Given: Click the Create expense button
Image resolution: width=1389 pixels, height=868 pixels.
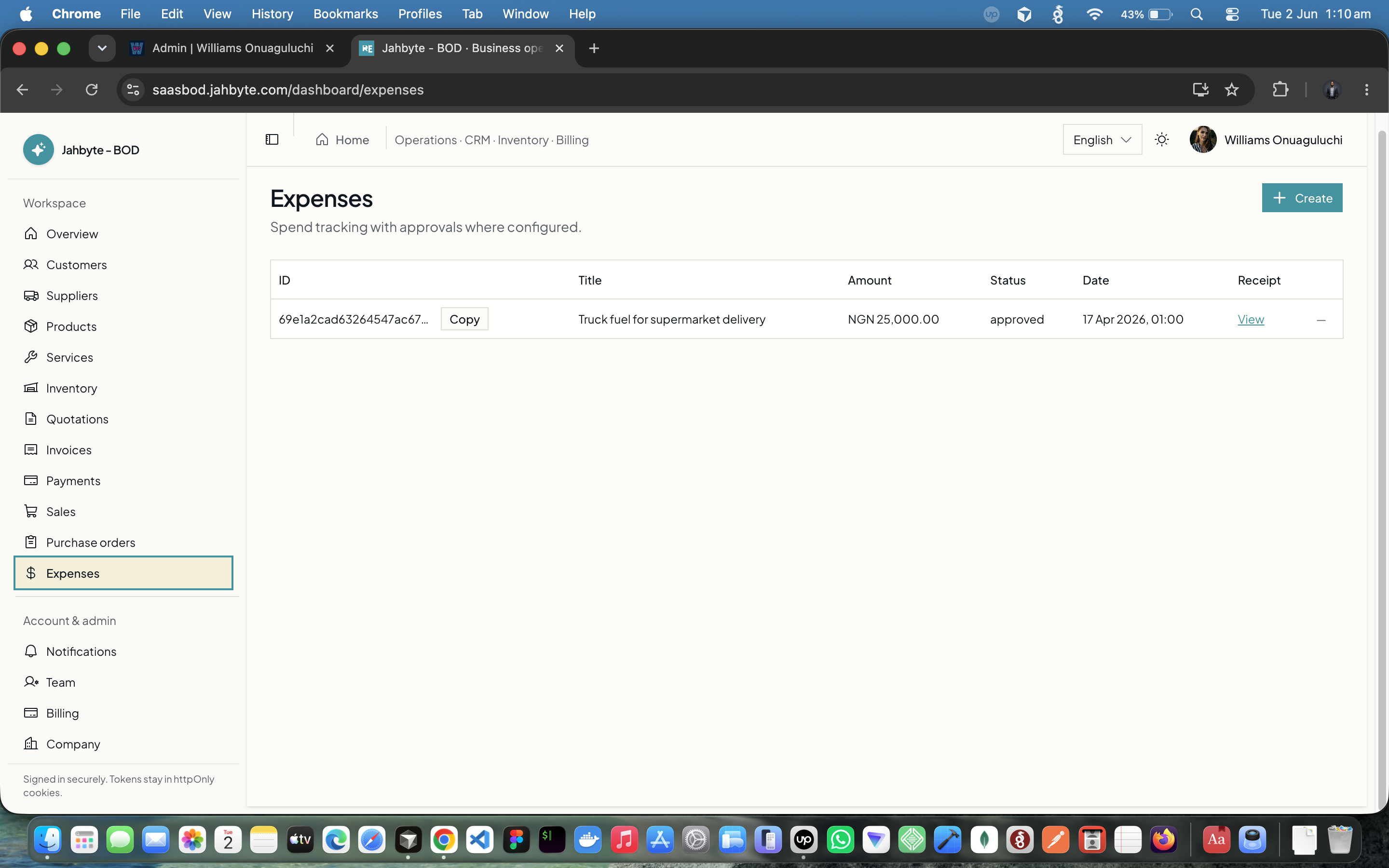Looking at the screenshot, I should point(1302,198).
